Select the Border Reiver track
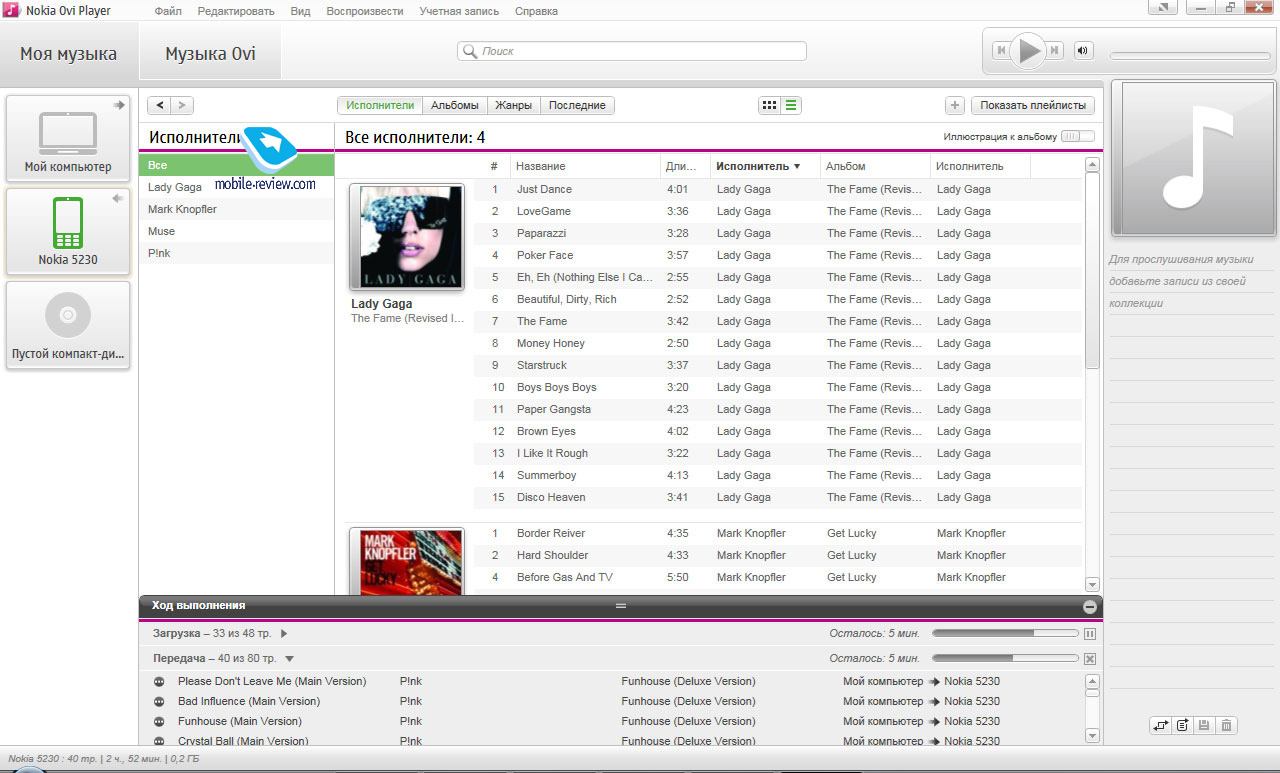This screenshot has width=1280, height=773. pos(780,533)
